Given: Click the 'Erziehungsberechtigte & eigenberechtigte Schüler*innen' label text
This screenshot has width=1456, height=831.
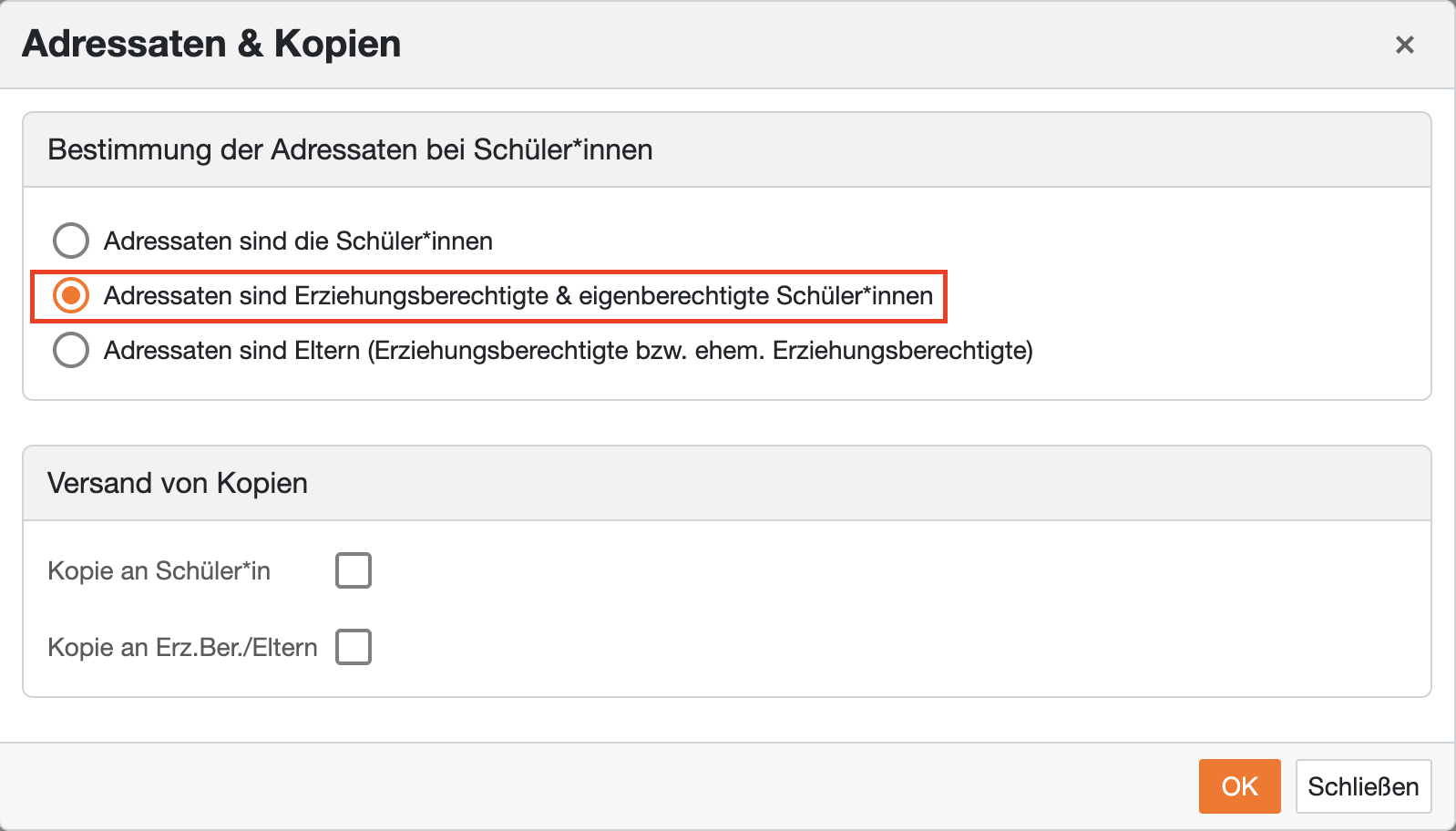Looking at the screenshot, I should click(x=518, y=296).
